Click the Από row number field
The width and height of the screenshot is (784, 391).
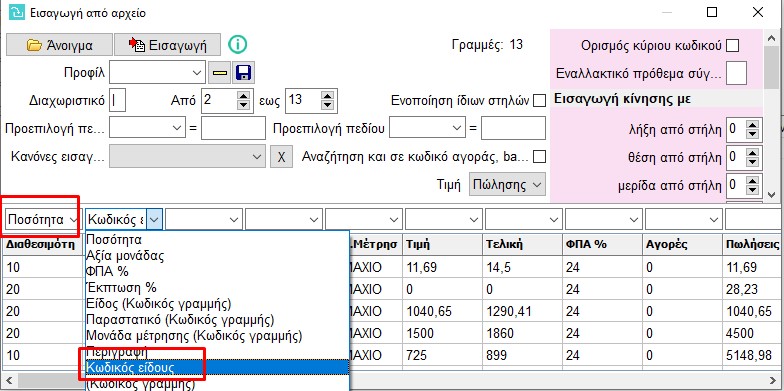(218, 100)
